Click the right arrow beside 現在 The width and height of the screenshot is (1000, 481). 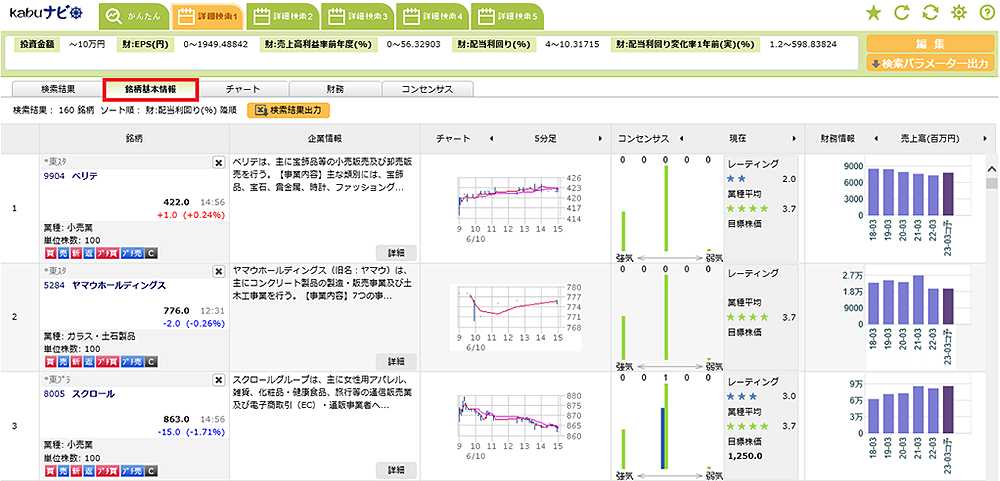pos(794,138)
